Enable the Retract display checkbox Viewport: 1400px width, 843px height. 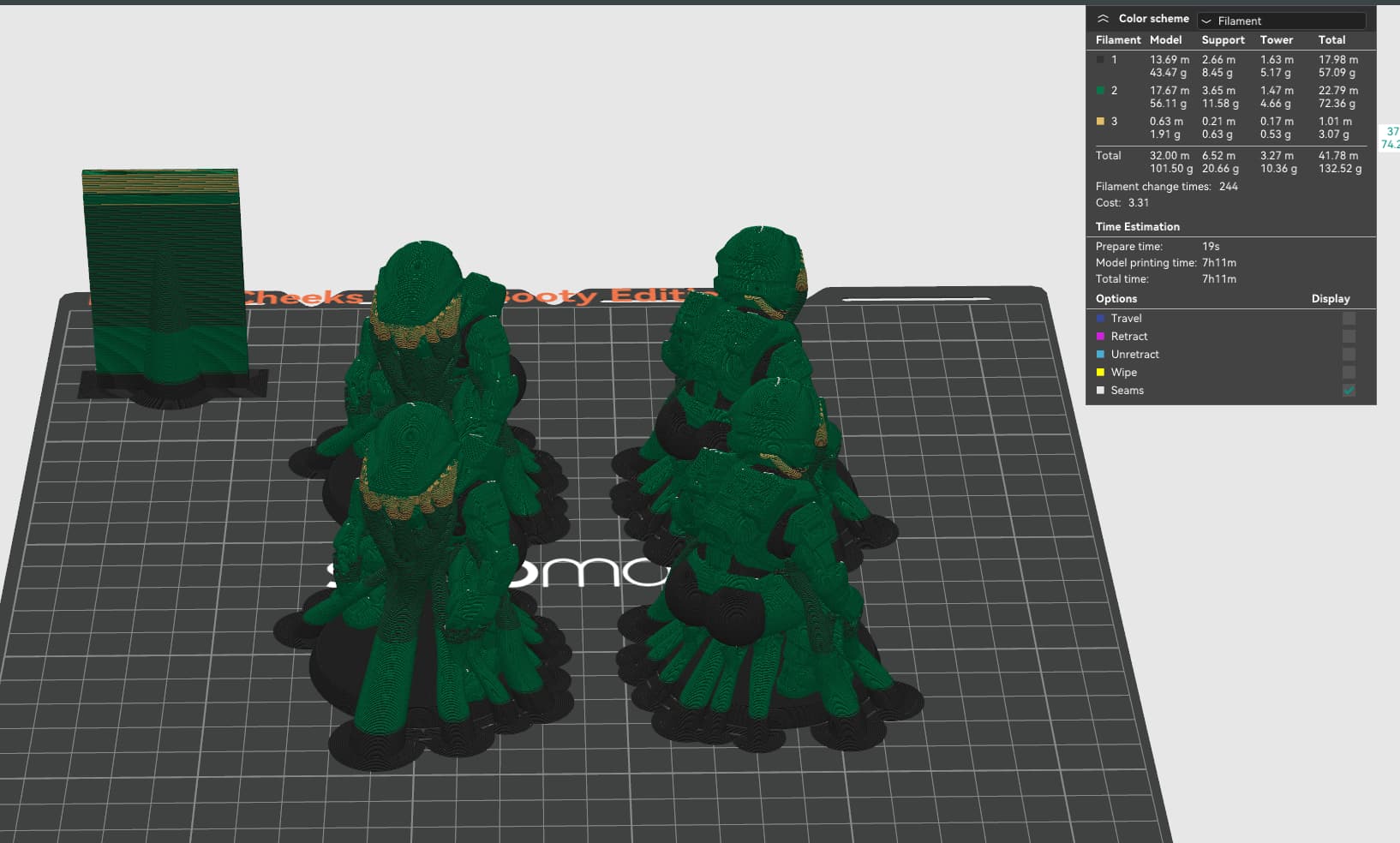pyautogui.click(x=1349, y=336)
